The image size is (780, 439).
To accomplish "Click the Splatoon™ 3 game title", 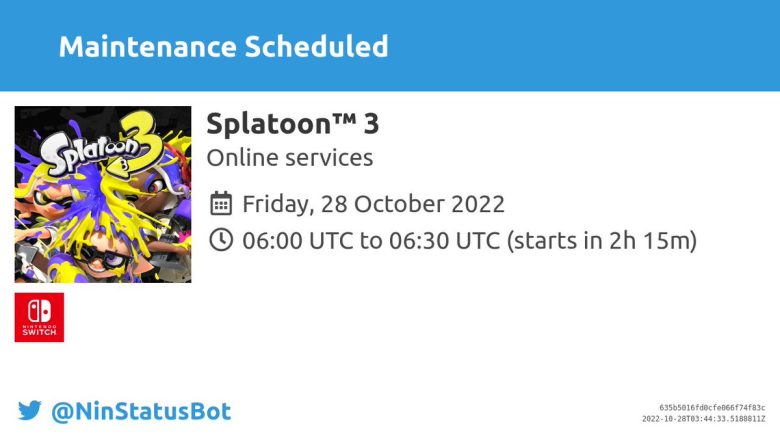I will [292, 123].
